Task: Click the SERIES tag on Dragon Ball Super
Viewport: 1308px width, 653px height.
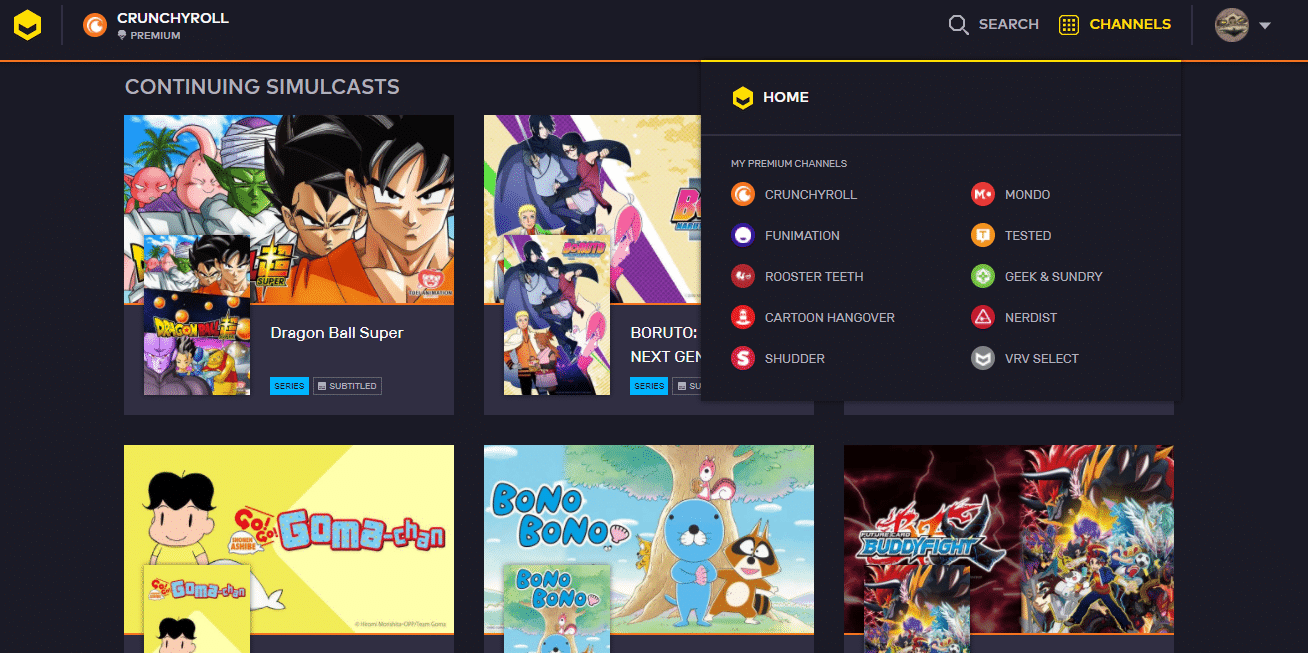Action: click(x=289, y=386)
